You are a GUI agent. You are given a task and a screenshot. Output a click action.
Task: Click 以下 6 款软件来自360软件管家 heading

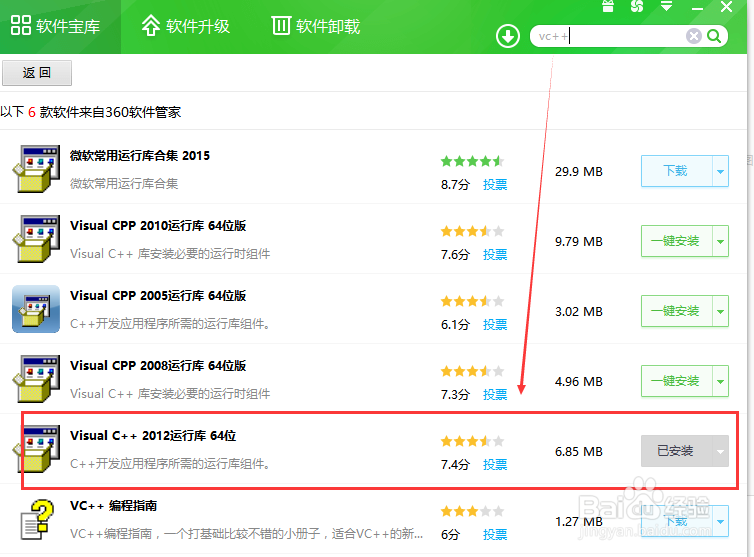coord(90,112)
